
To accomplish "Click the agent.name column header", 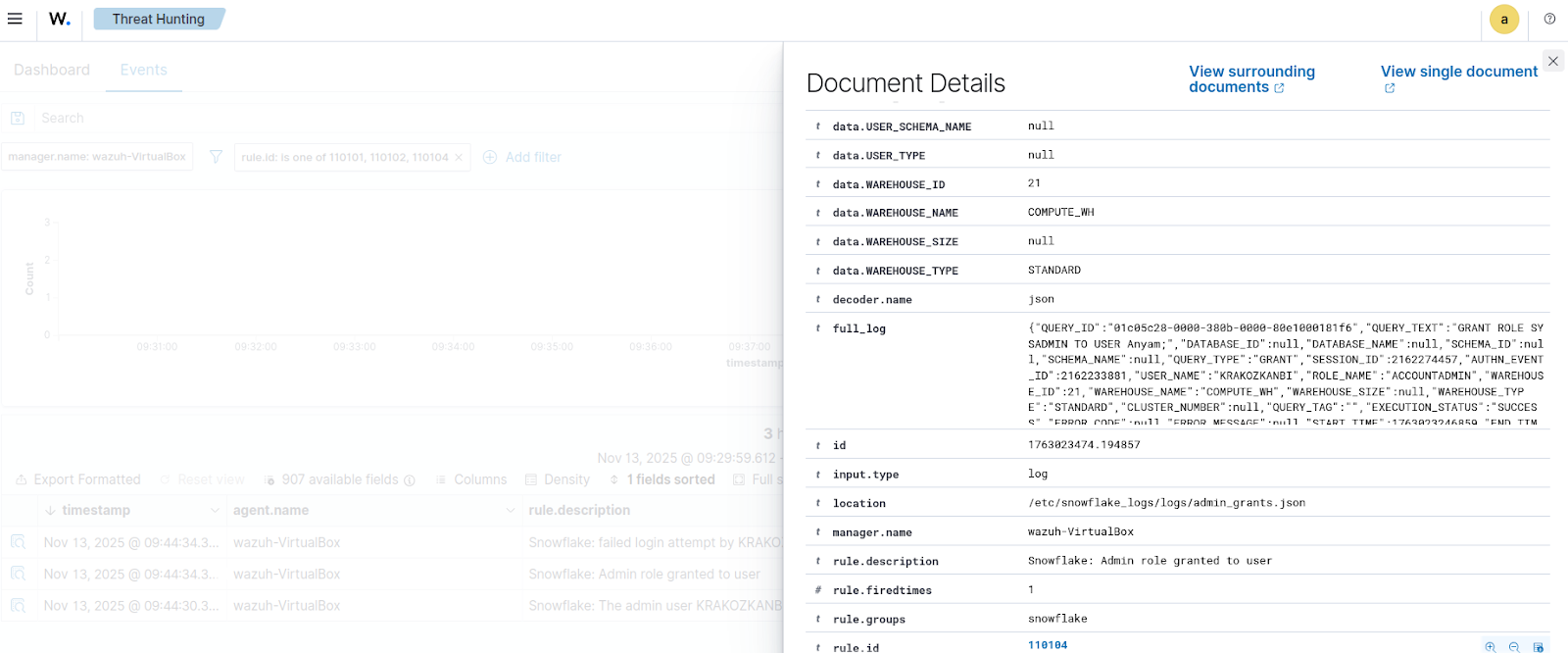I will (x=270, y=510).
